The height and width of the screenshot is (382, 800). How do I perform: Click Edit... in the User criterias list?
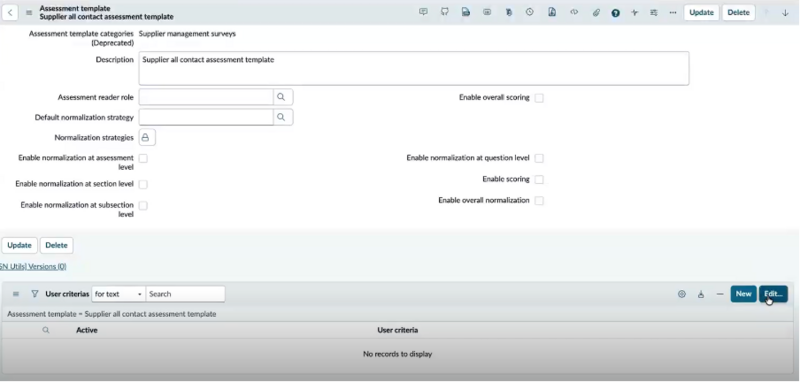coord(773,294)
